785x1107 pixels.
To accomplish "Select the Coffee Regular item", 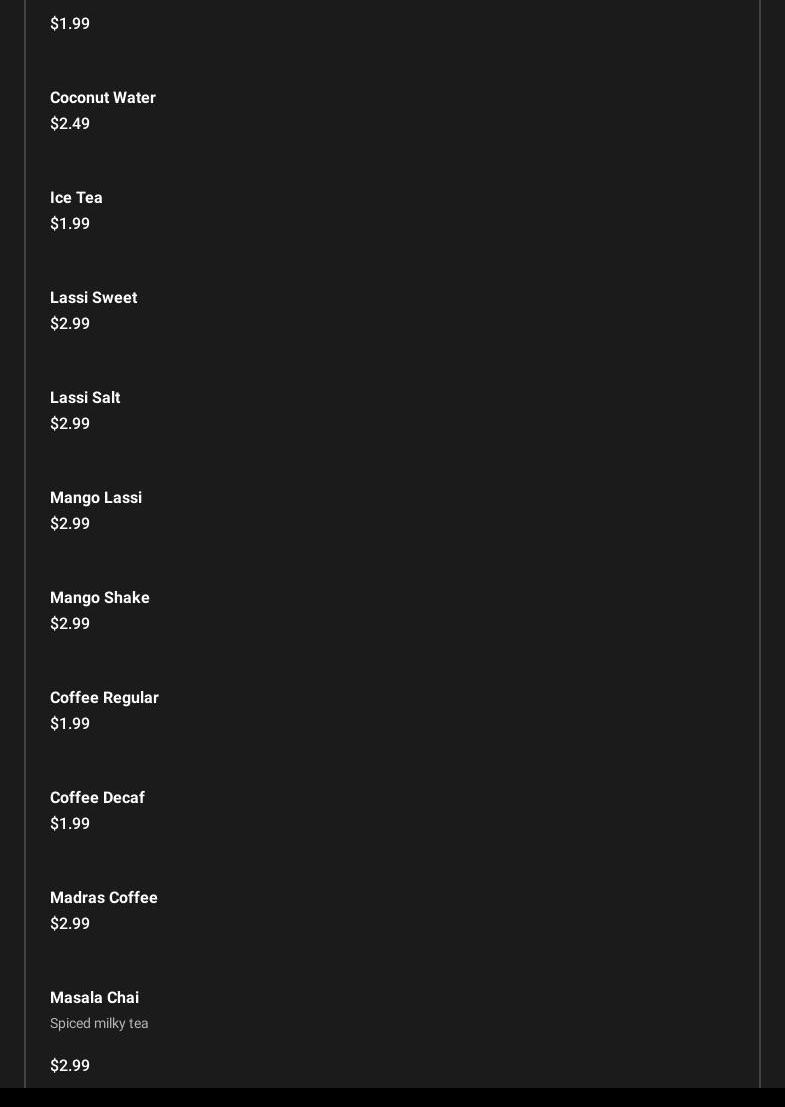I will 104,698.
